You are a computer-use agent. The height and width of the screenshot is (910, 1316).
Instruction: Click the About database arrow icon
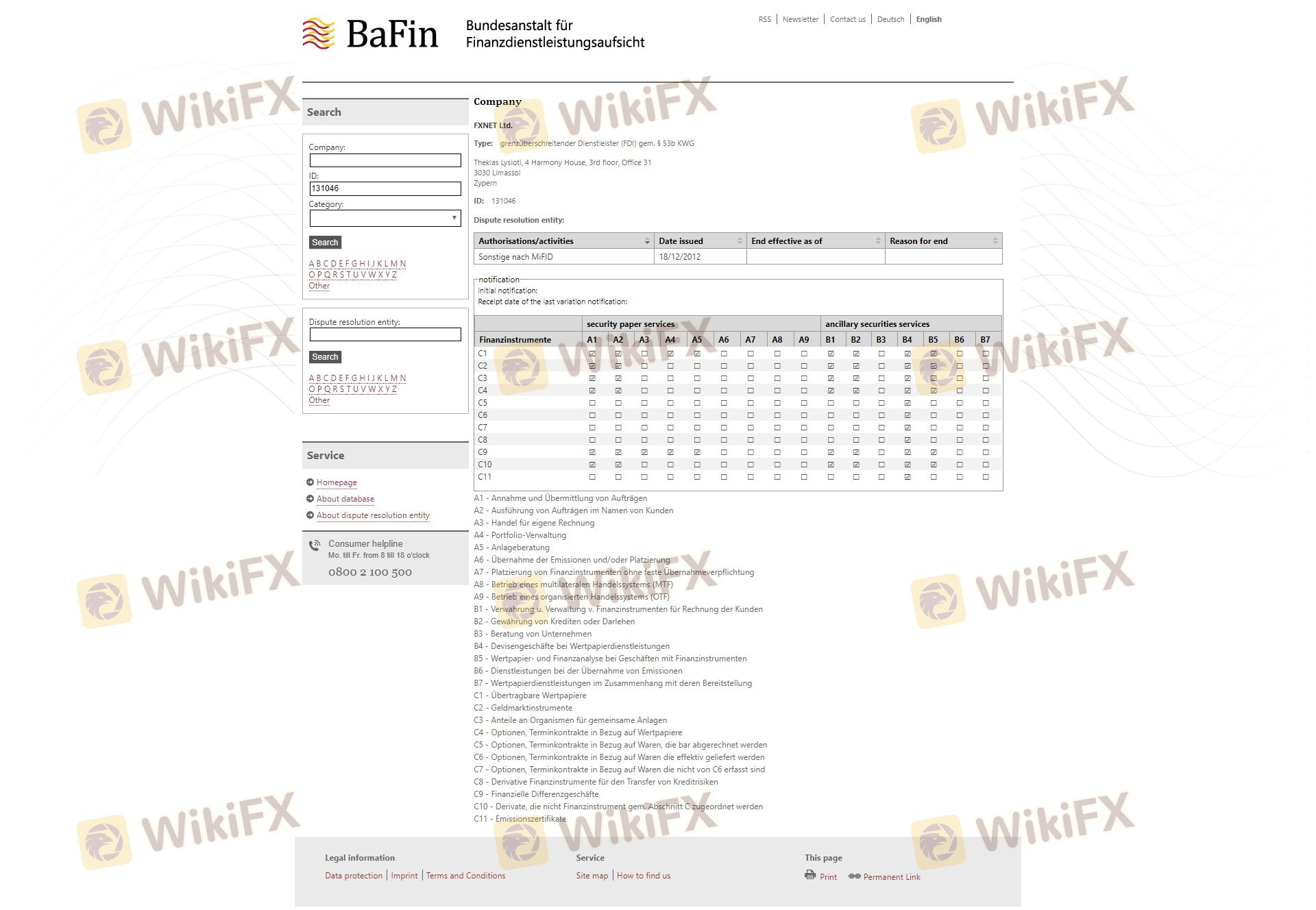[x=310, y=499]
